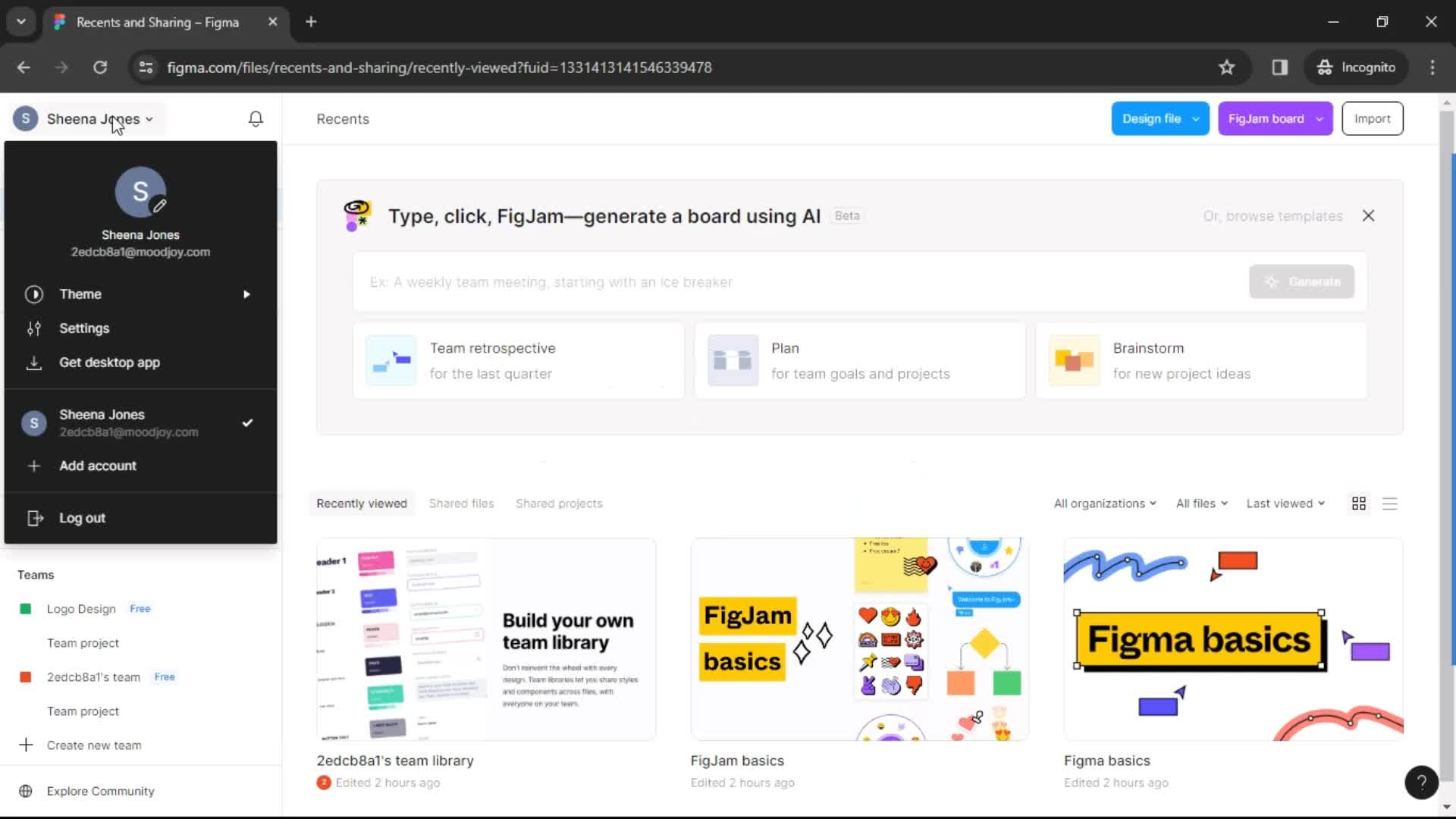The width and height of the screenshot is (1456, 819).
Task: Click the edit profile pencil icon
Action: (160, 207)
